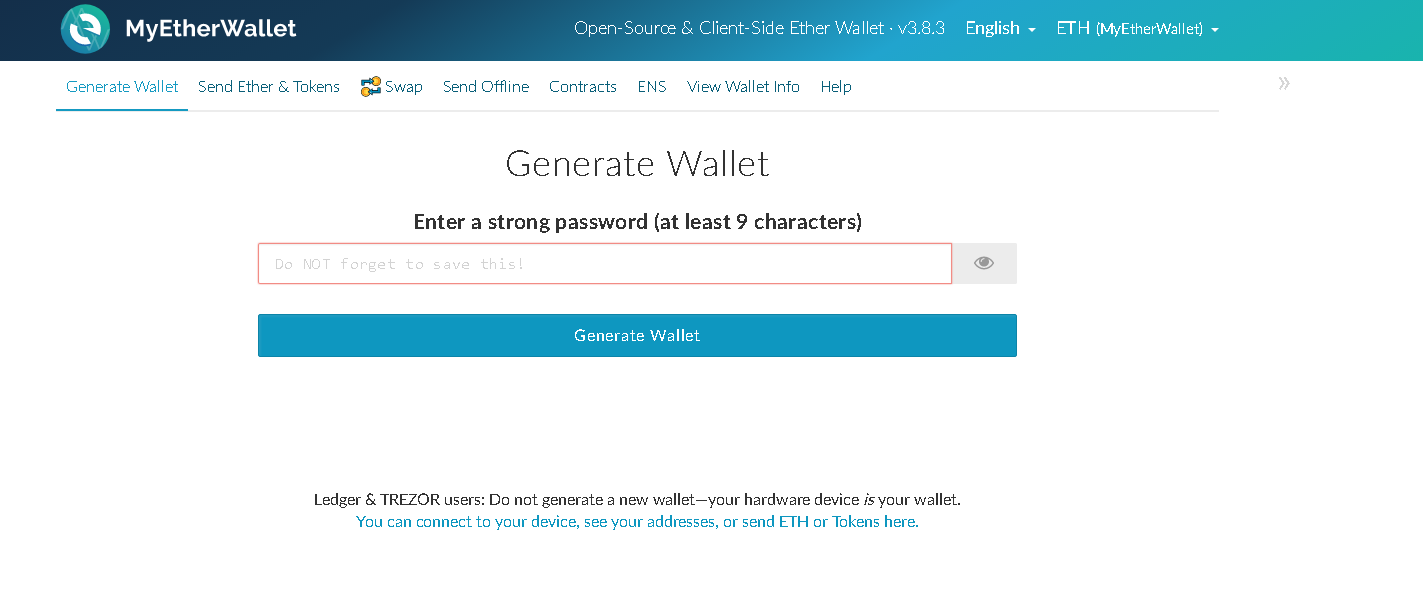Select the Generate Wallet tab
Viewport: 1423px width, 602px height.
tap(122, 87)
